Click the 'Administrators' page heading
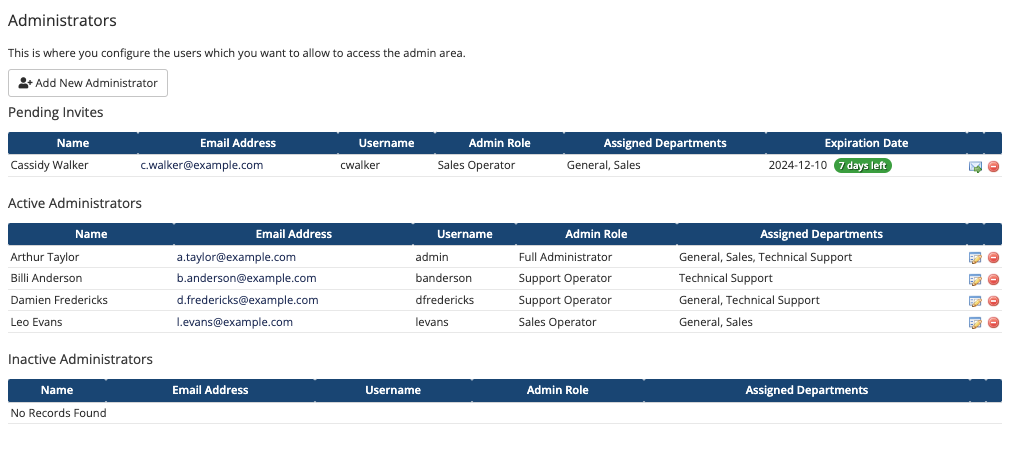This screenshot has width=1014, height=451. pyautogui.click(x=62, y=20)
